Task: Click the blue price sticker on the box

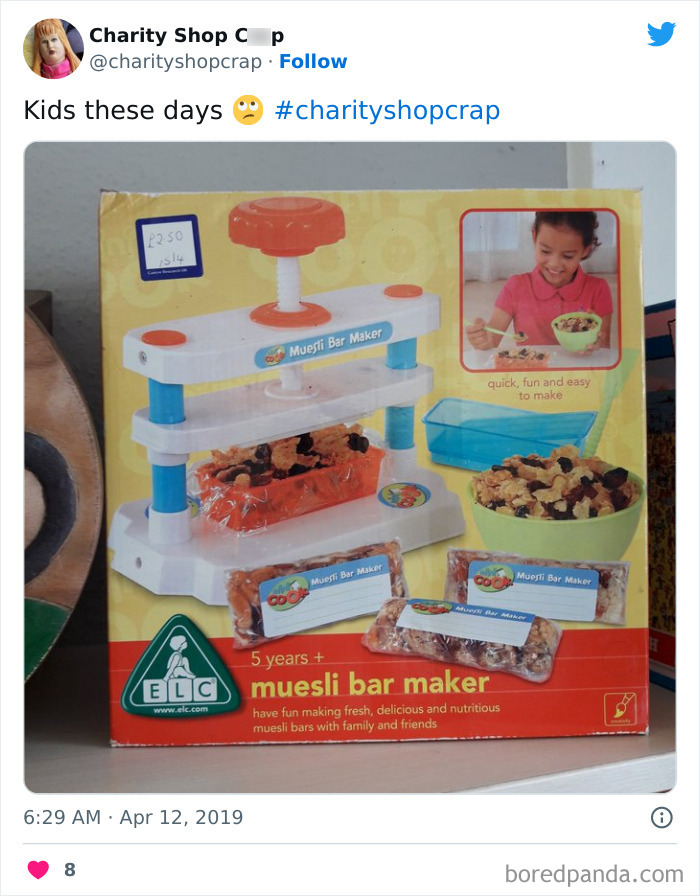Action: (x=169, y=247)
